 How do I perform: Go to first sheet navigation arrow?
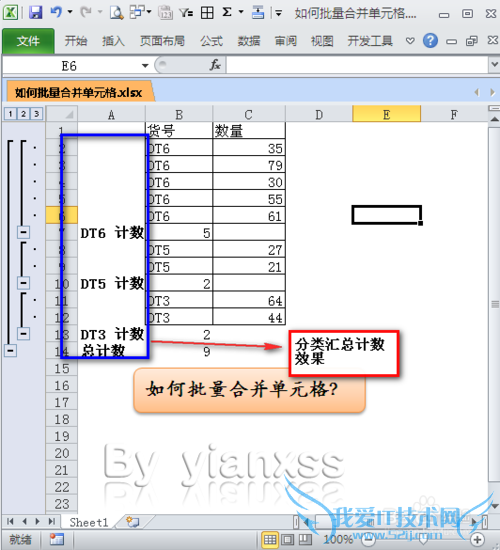click(x=10, y=522)
